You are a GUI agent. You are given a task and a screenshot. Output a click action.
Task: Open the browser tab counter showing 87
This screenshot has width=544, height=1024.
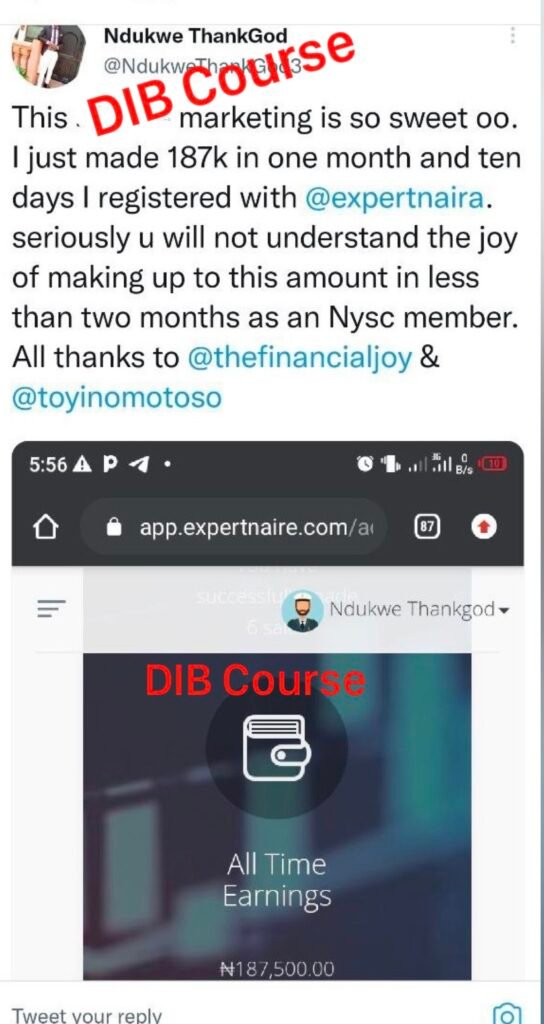point(427,527)
